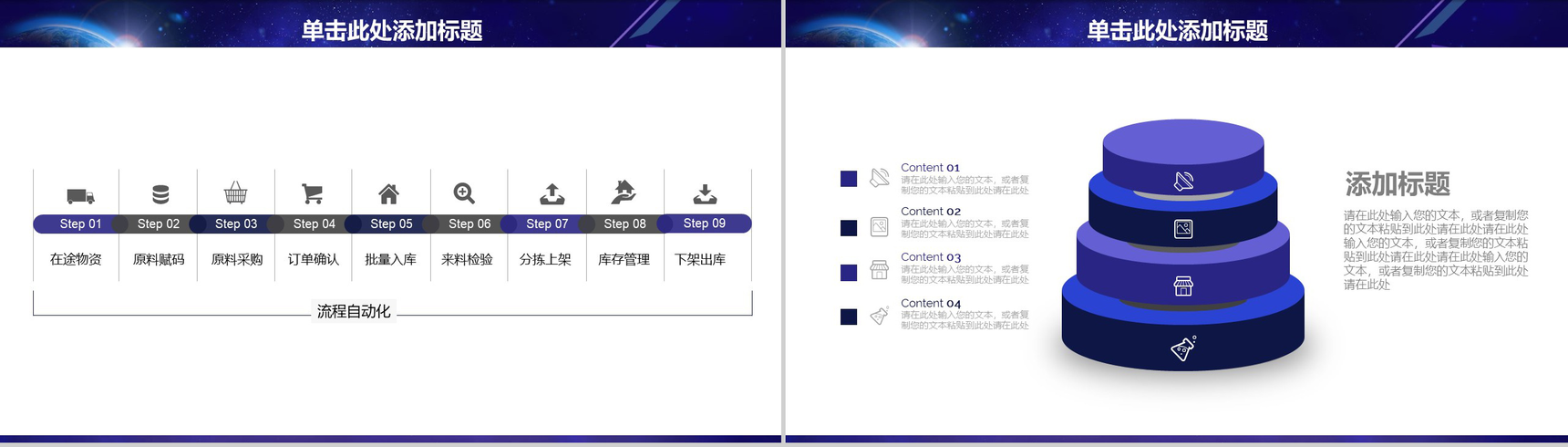Select the Step 08 label pill
The width and height of the screenshot is (1568, 447).
click(624, 223)
